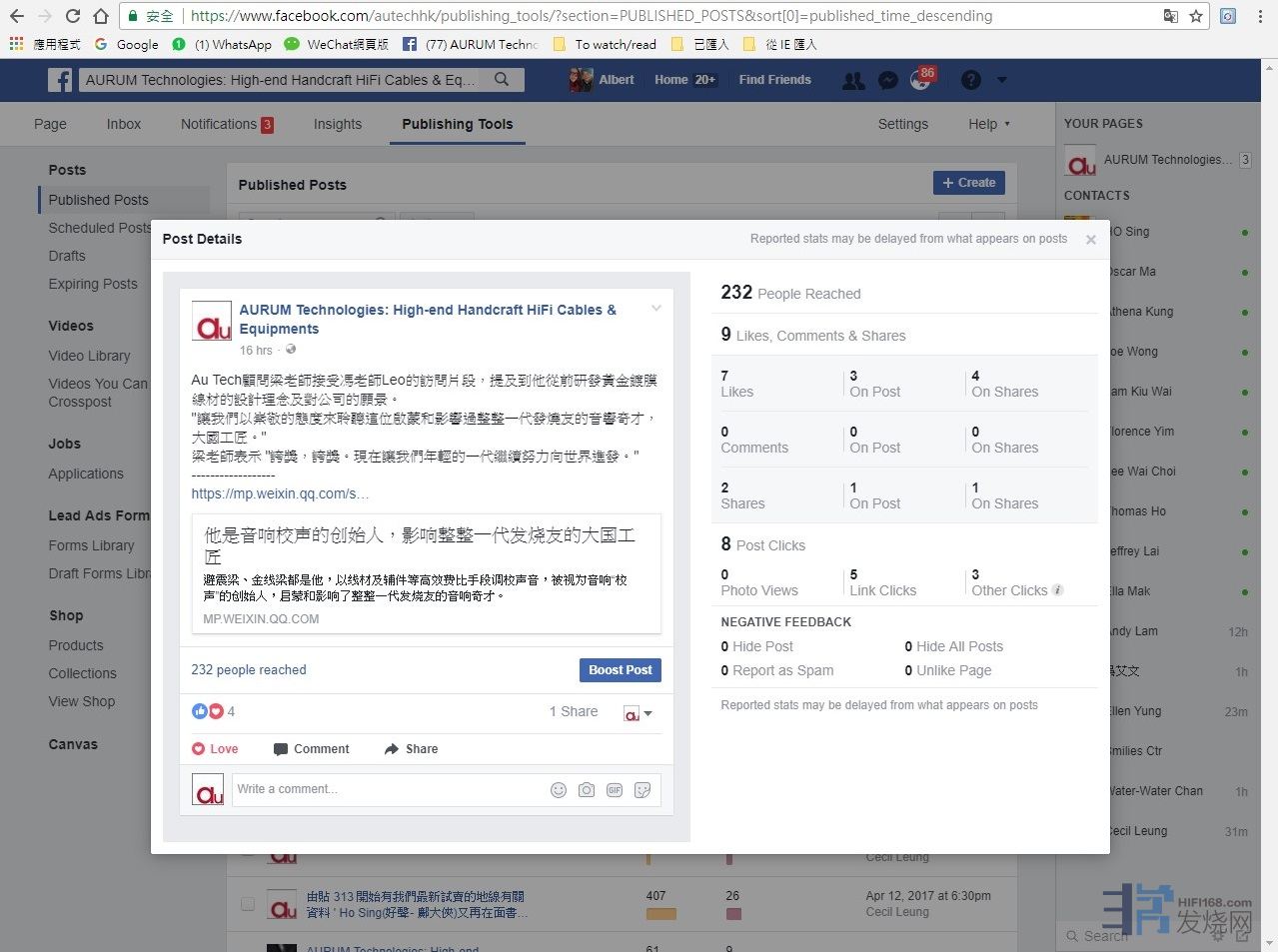Tick checkbox beside the Apr 12 post
The height and width of the screenshot is (952, 1278).
tap(248, 904)
